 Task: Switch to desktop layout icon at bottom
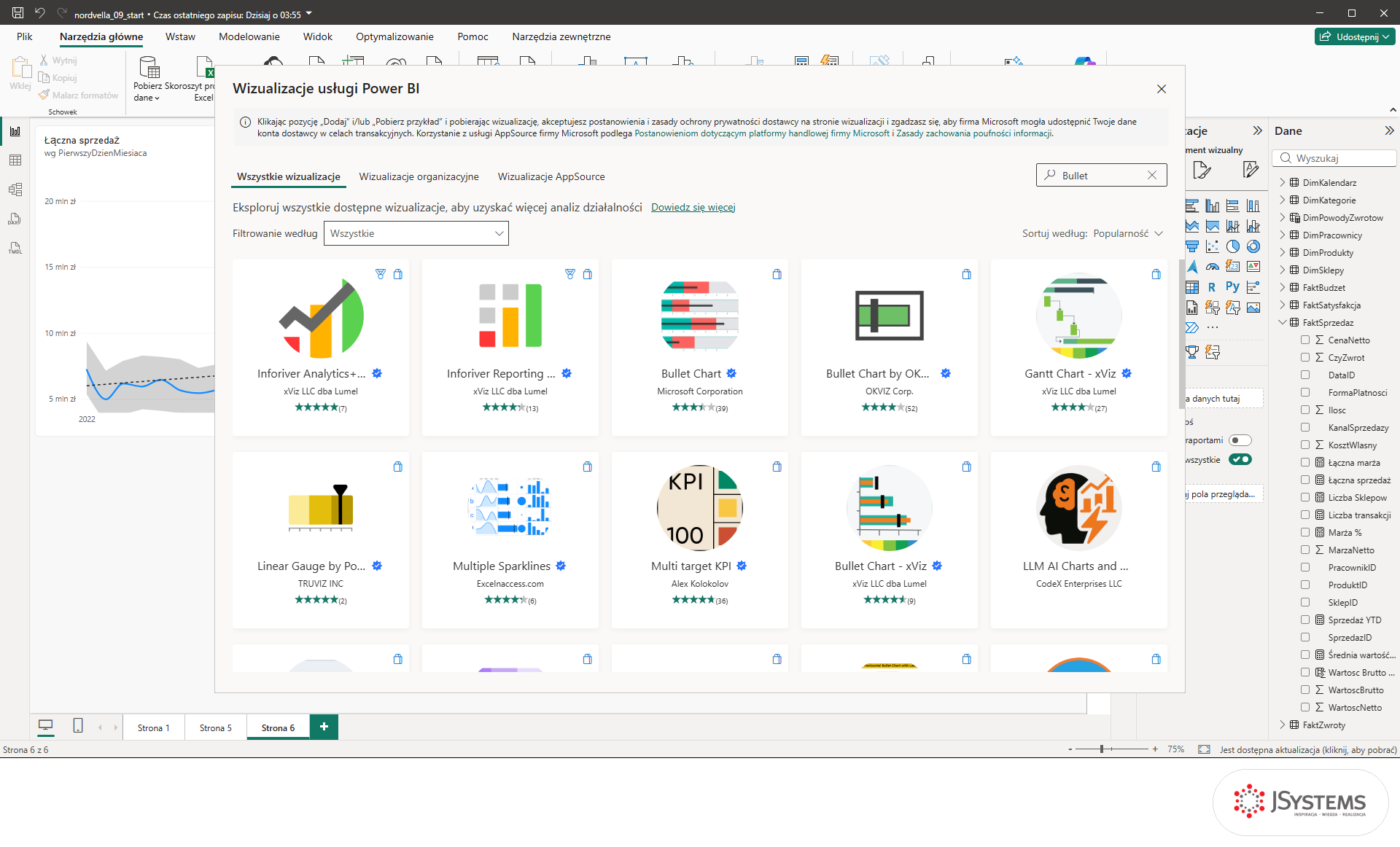coord(45,725)
